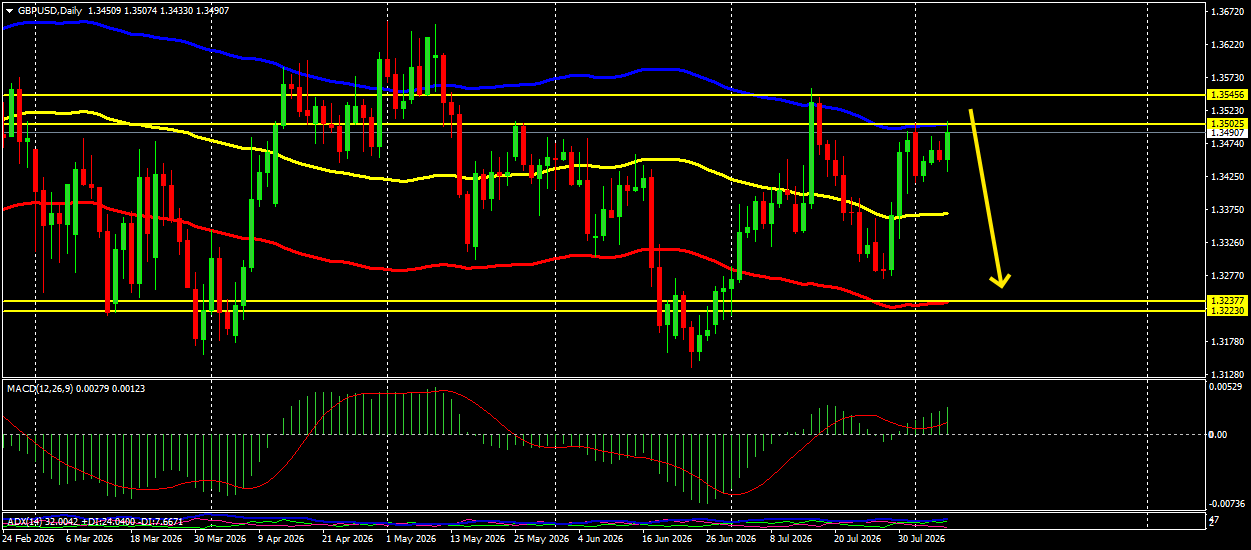Screen dimensions: 1251x550
Task: Click the 1.35730 price scale value
Action: (1226, 78)
